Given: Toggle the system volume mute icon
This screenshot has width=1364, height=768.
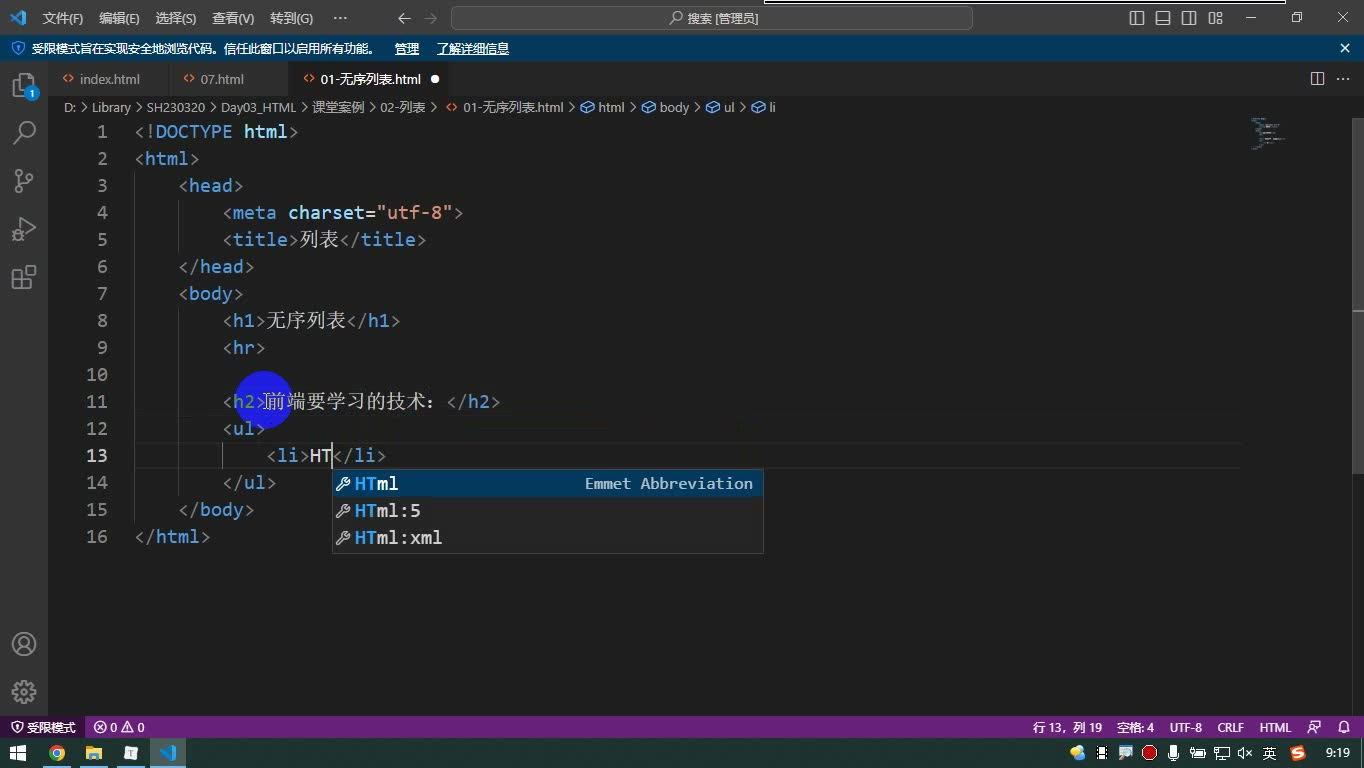Looking at the screenshot, I should tap(1245, 753).
